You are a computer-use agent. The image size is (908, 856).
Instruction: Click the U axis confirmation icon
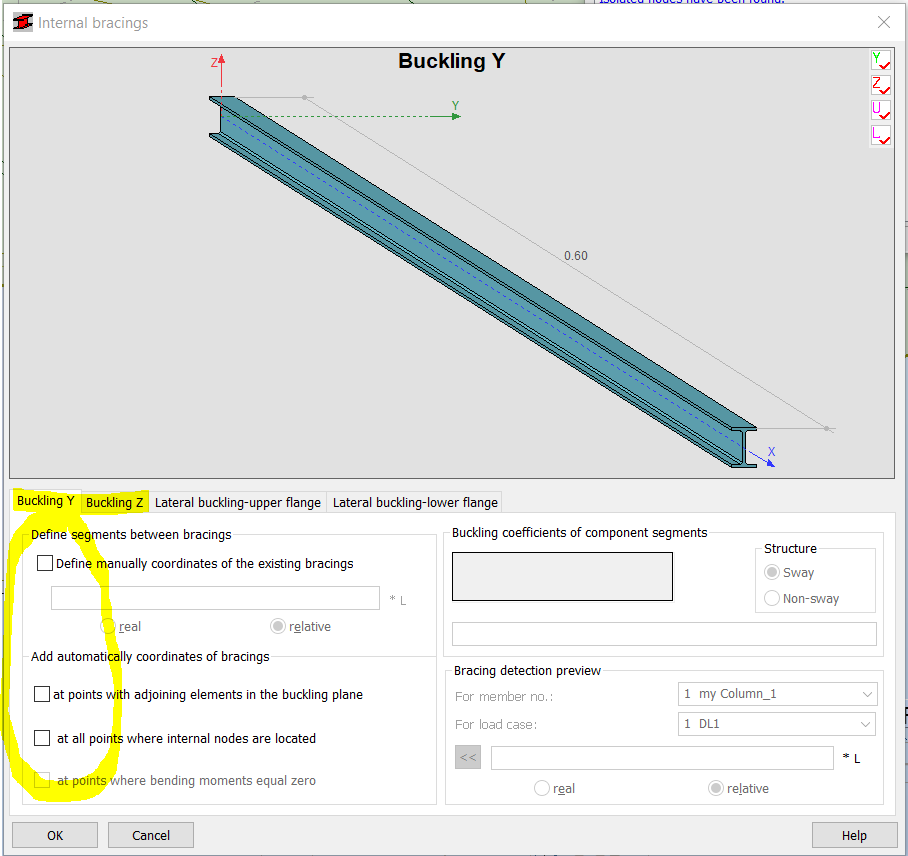click(x=880, y=110)
